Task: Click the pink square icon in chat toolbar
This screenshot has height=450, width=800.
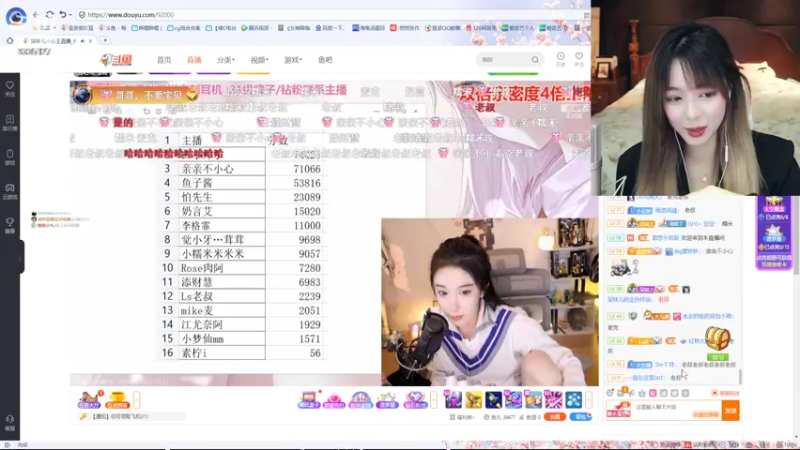Action: click(x=653, y=393)
